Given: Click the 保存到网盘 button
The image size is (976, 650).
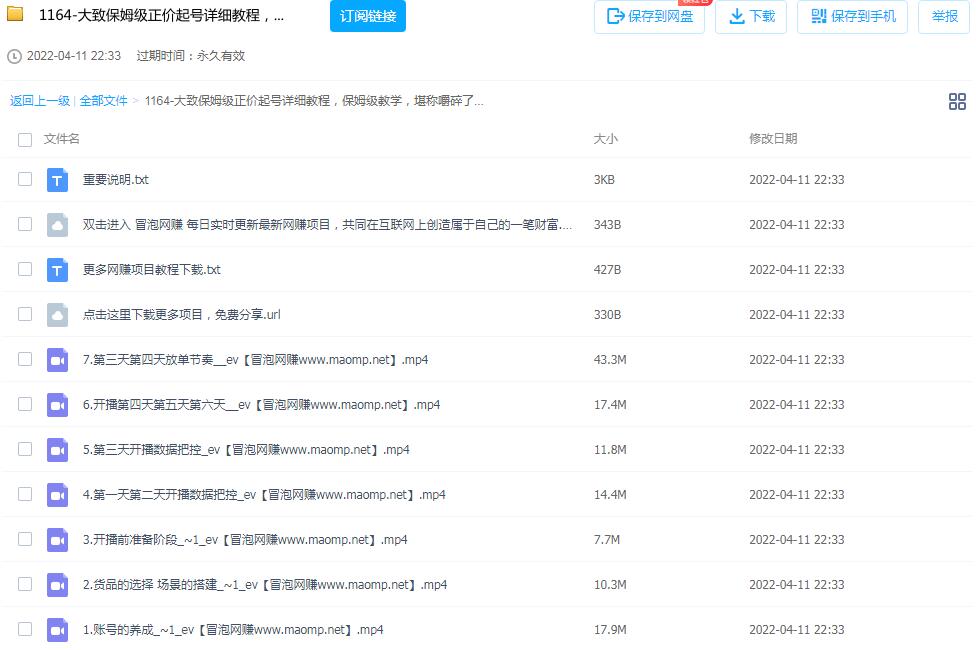Looking at the screenshot, I should [x=649, y=16].
